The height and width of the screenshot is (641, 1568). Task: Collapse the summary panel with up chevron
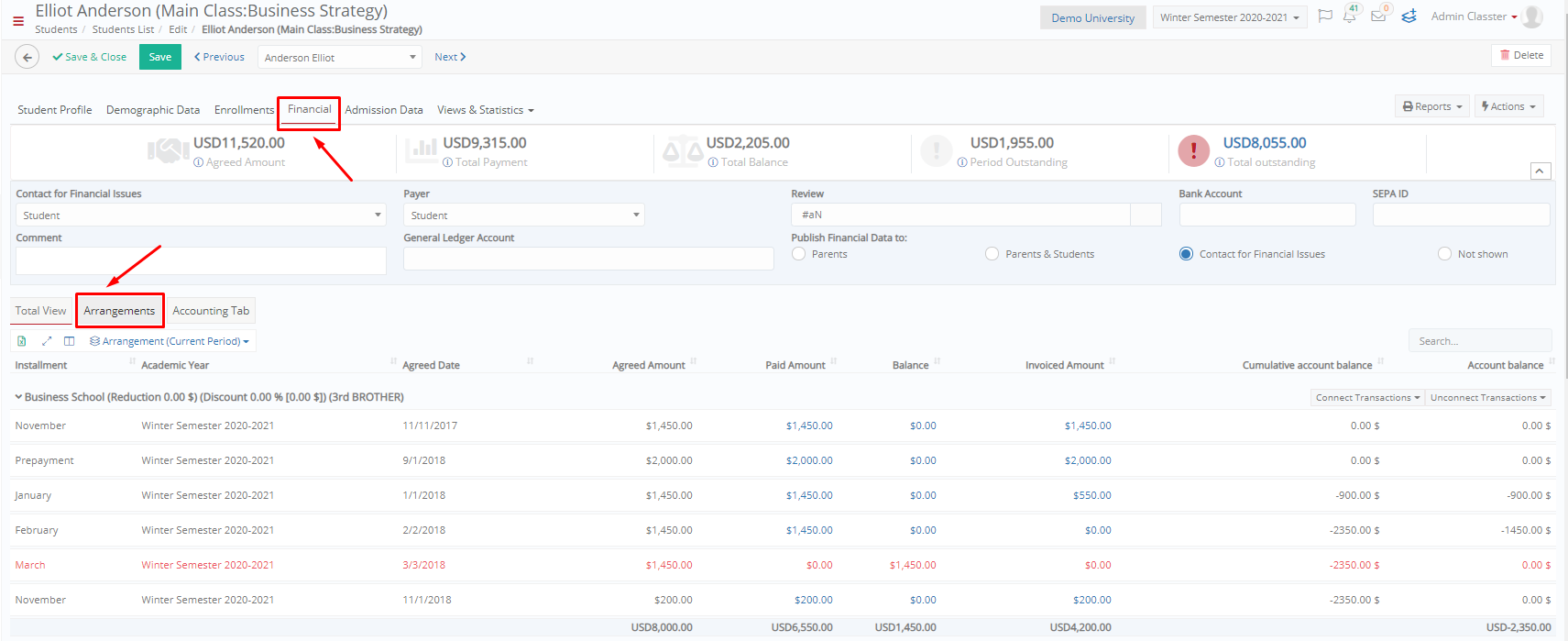click(1541, 171)
